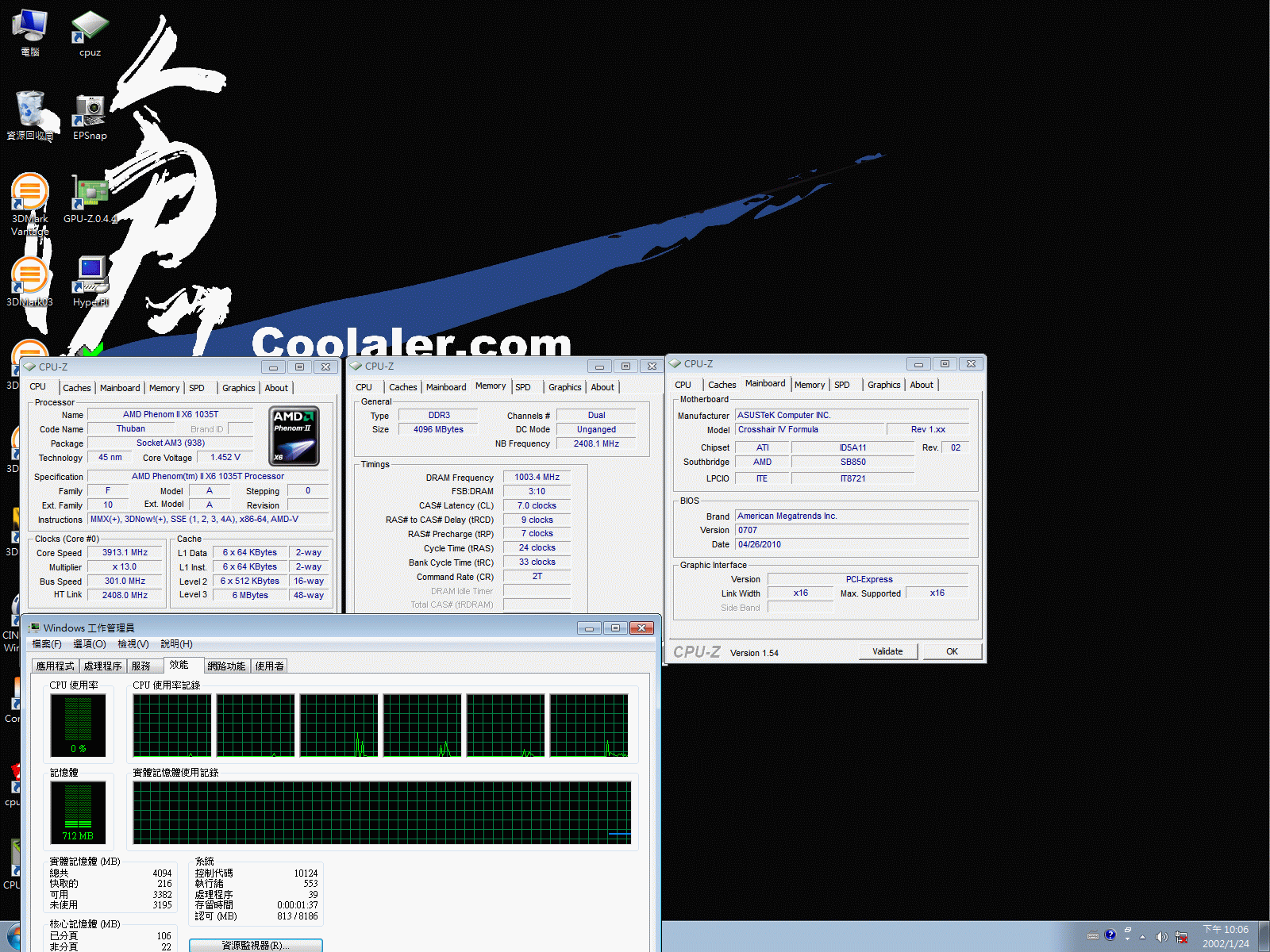Click the right CPU-Z window title icon
1270x952 pixels.
click(675, 363)
